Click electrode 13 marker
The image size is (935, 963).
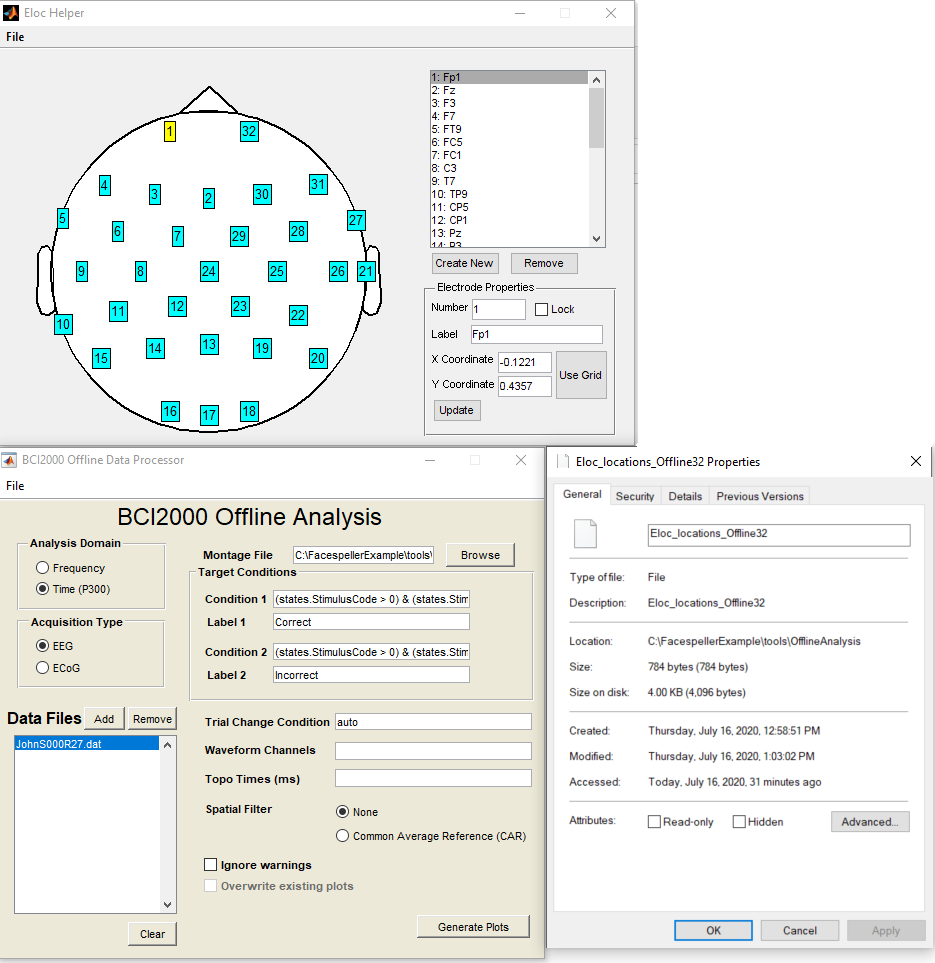coord(209,345)
